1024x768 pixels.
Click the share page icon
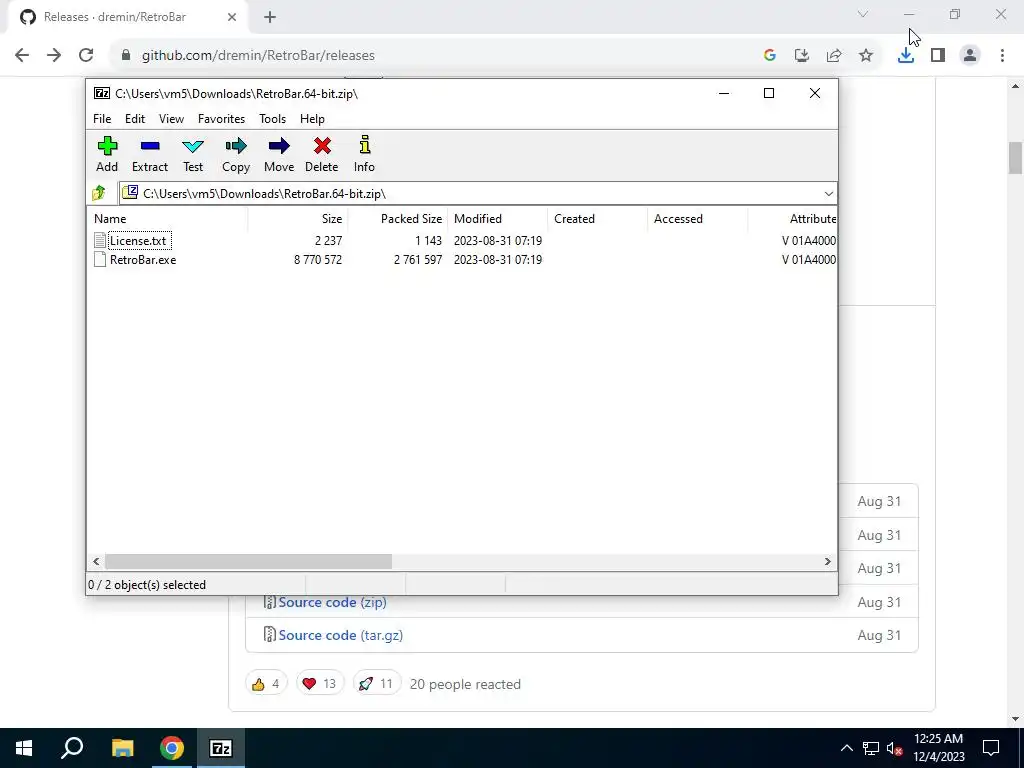click(834, 56)
